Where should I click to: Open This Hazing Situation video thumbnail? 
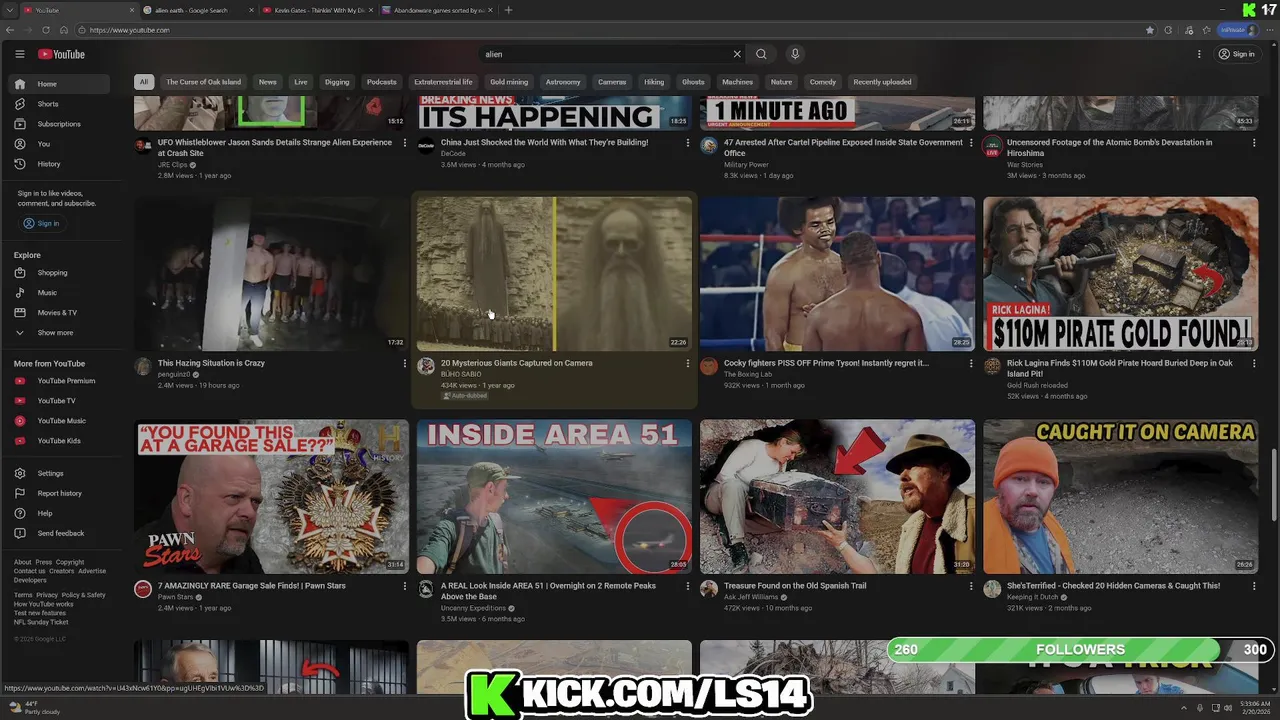pyautogui.click(x=271, y=273)
